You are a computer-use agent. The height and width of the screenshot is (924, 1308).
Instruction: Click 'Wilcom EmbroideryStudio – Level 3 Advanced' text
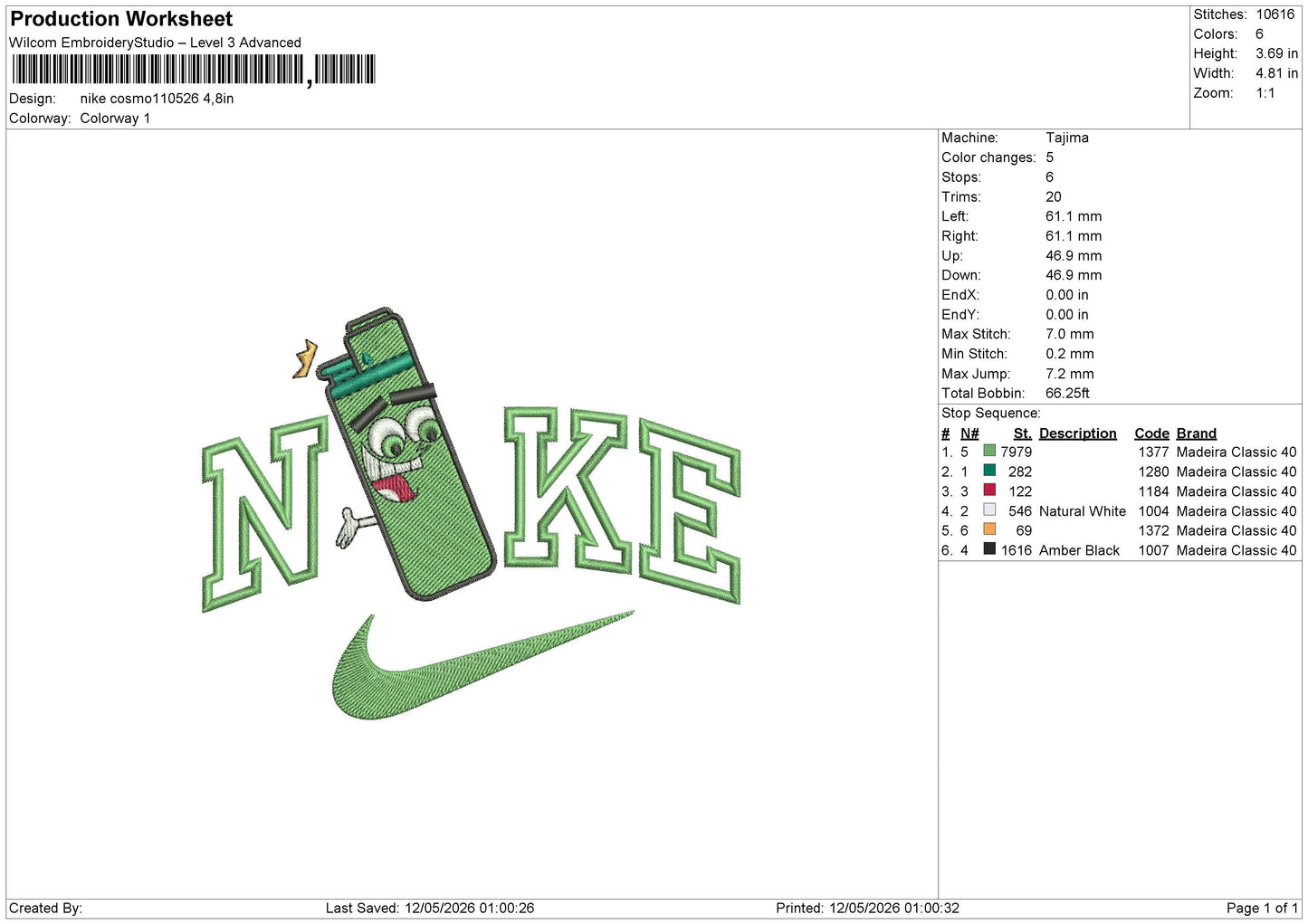point(155,43)
